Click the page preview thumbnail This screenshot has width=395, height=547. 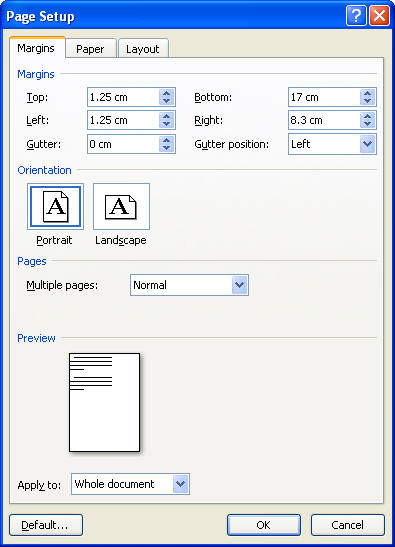(105, 402)
